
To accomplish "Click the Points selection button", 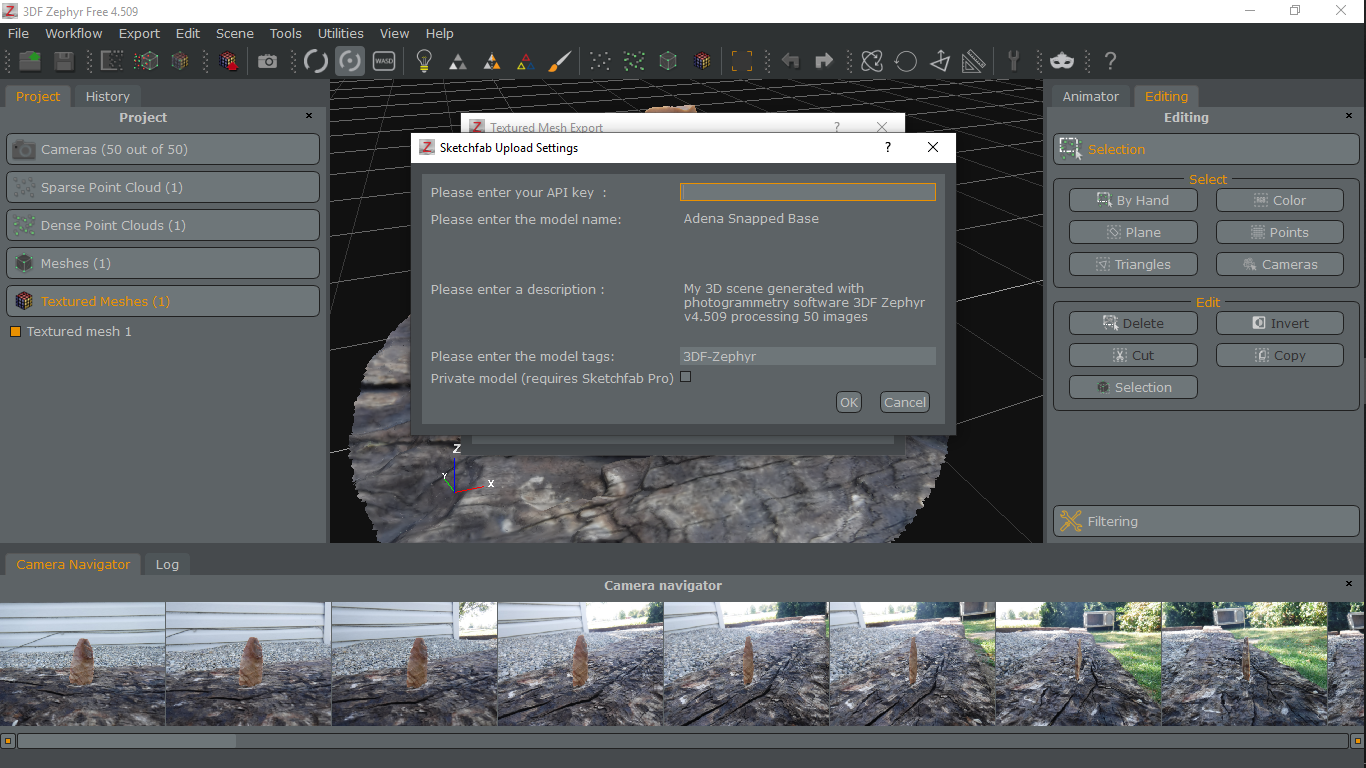I will (x=1280, y=232).
